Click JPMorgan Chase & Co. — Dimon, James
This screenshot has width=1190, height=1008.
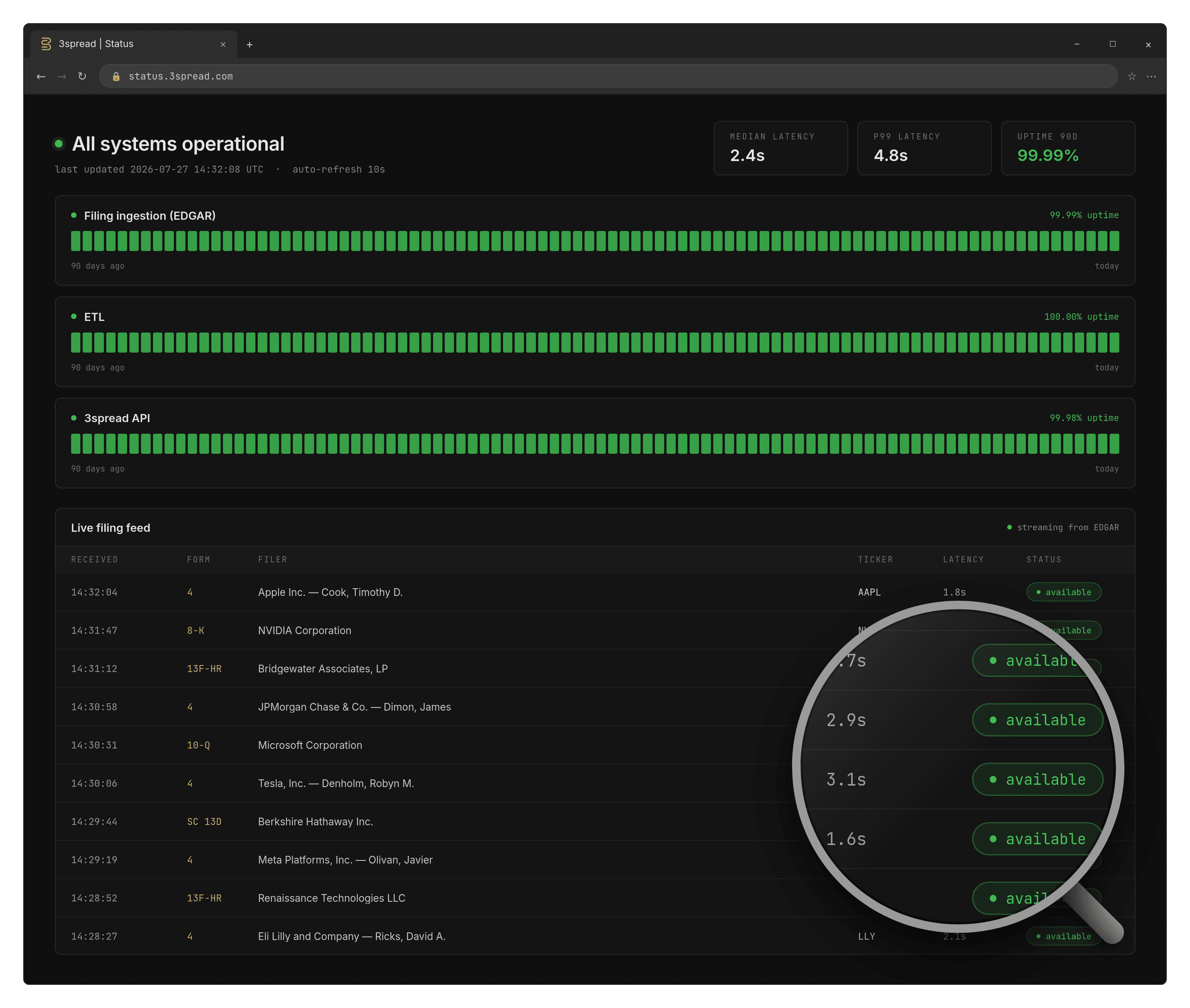click(354, 708)
